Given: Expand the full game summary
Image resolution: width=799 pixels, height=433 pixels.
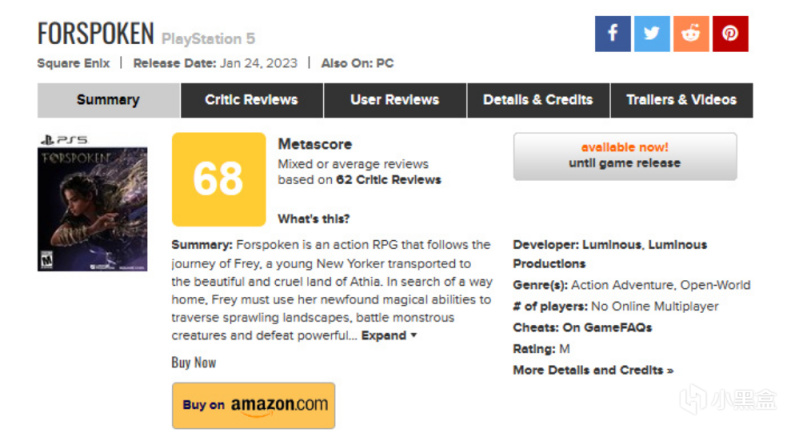Looking at the screenshot, I should (x=390, y=335).
